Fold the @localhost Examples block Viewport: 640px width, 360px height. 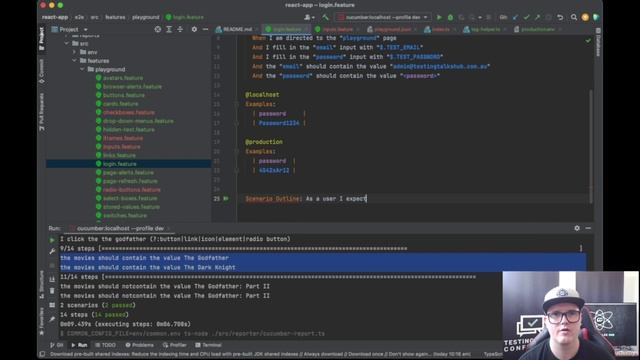[236, 104]
